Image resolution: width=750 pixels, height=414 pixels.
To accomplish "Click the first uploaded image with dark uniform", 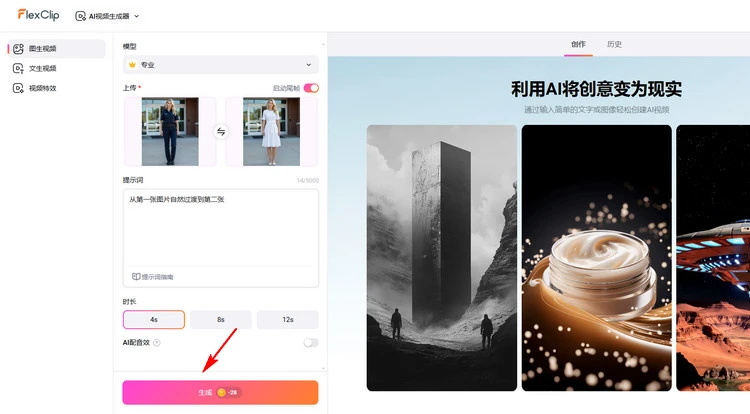I will 170,131.
